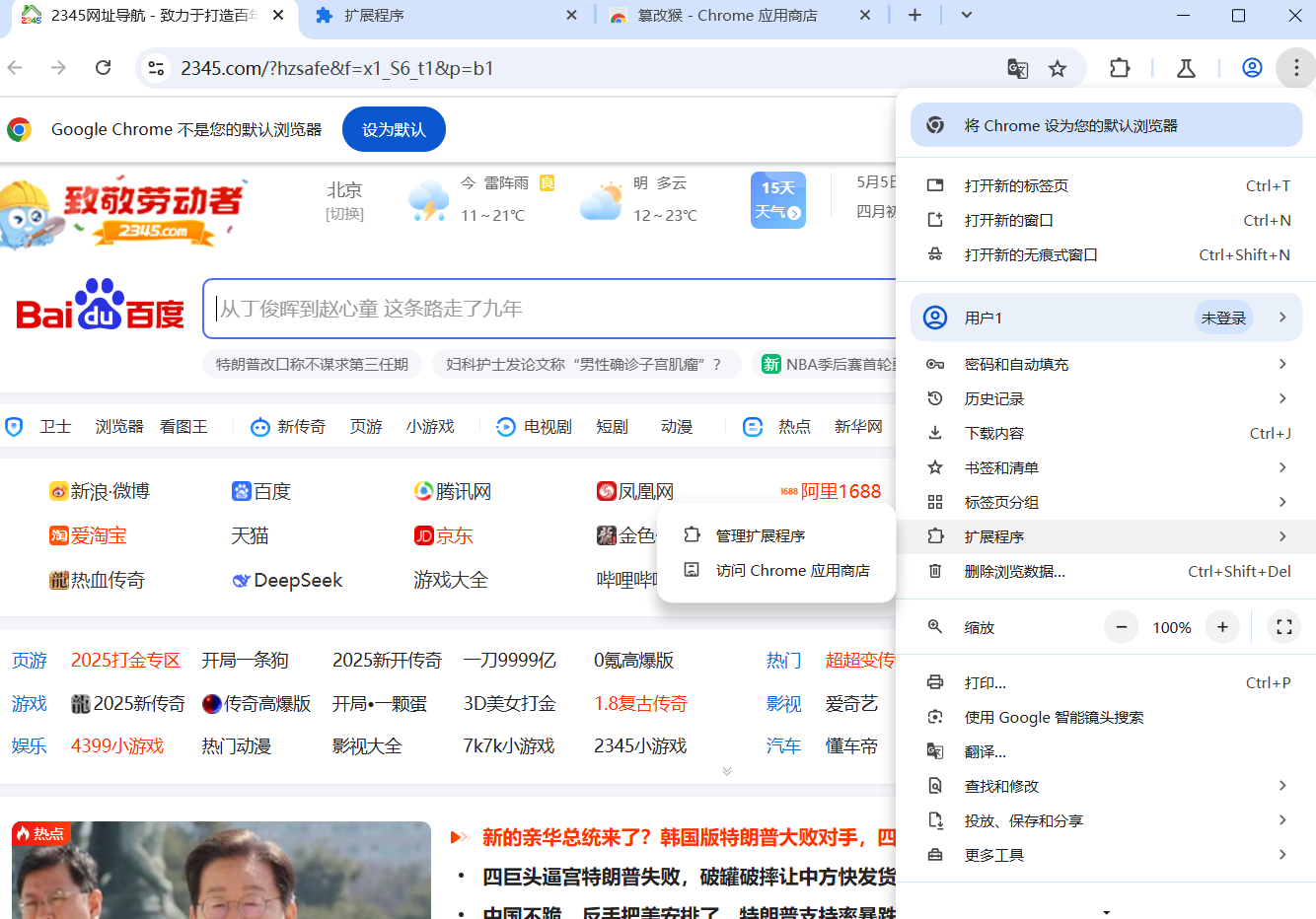Open 阿里1688 site link
The width and height of the screenshot is (1316, 919).
831,491
